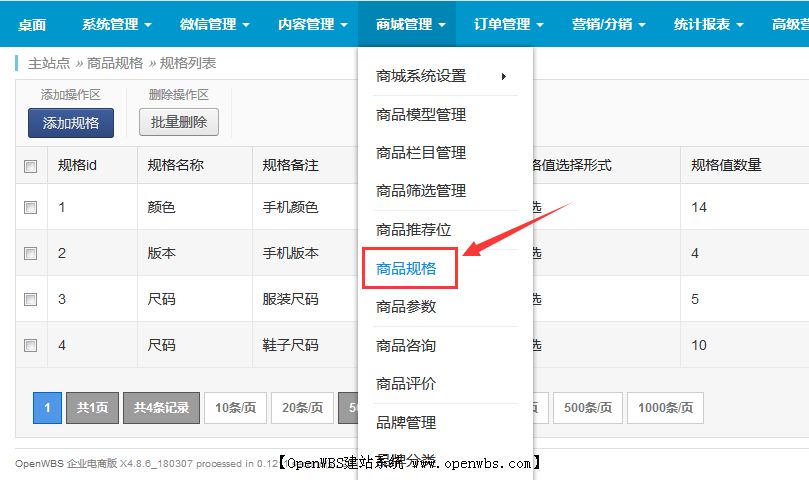Screen dimensions: 809x480
Task: Select 1000条/页 page size
Action: click(669, 408)
